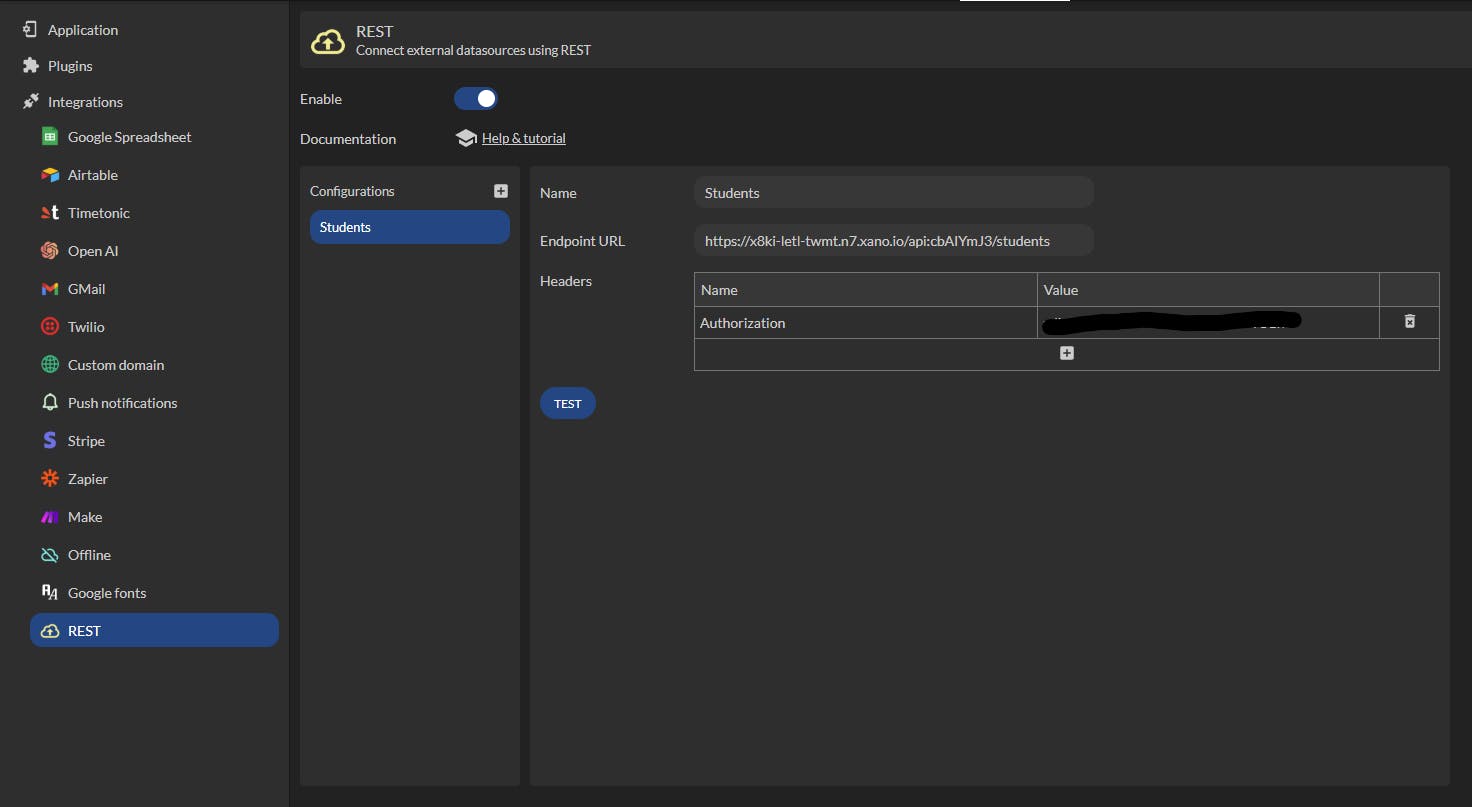Click the graduation cap documentation icon
This screenshot has height=807, width=1472.
click(466, 139)
